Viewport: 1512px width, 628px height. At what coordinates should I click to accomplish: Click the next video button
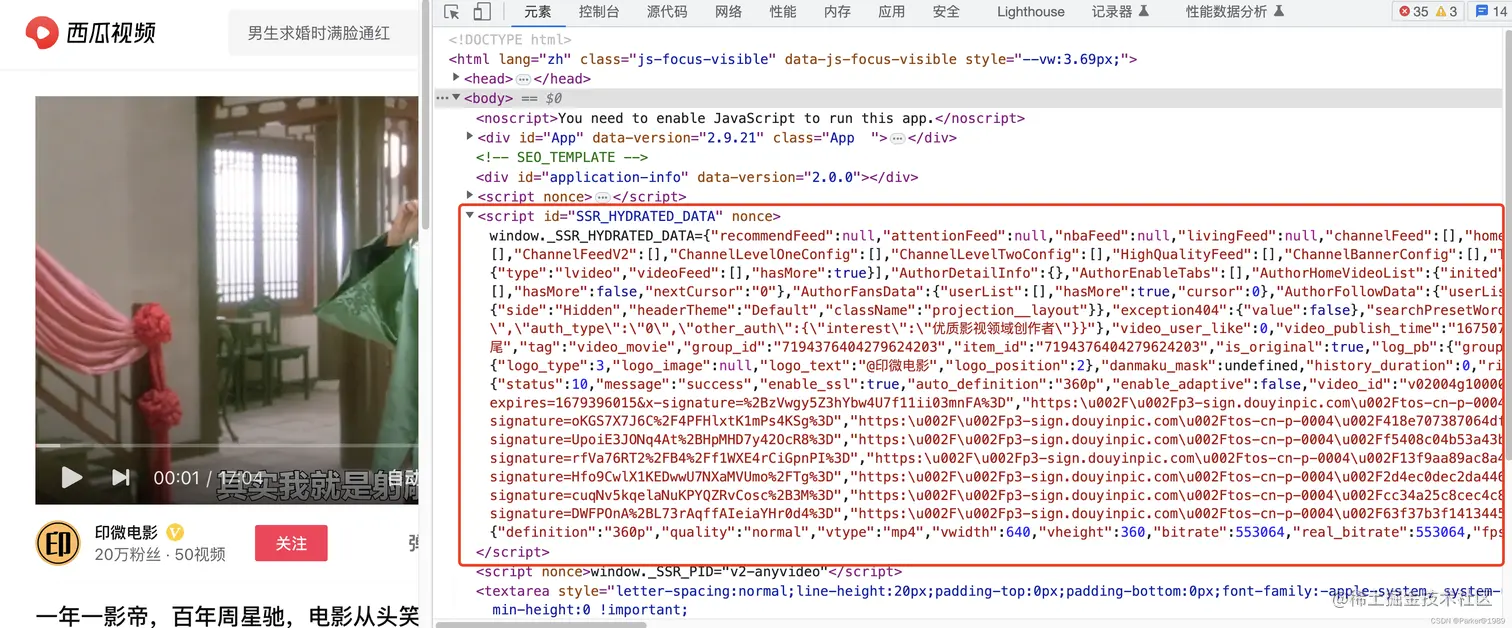pyautogui.click(x=120, y=478)
